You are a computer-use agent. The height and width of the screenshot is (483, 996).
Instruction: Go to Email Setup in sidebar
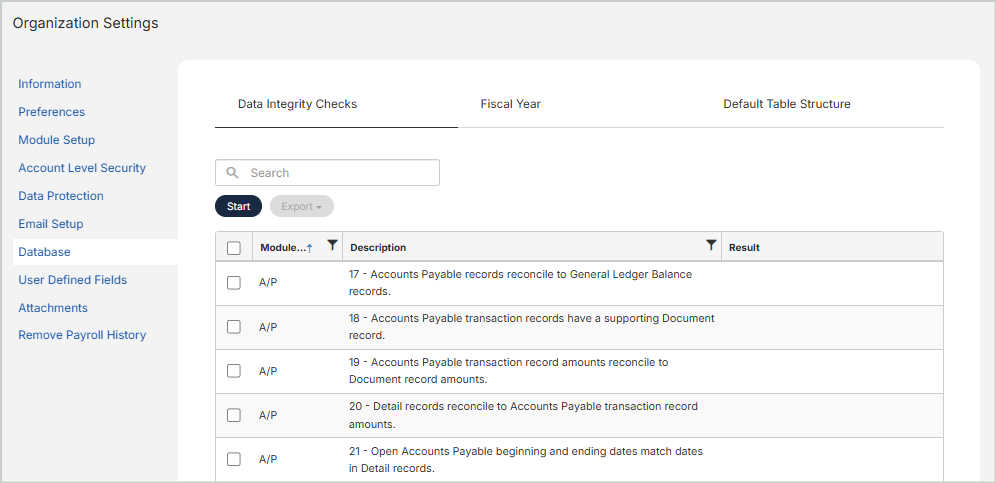(51, 224)
